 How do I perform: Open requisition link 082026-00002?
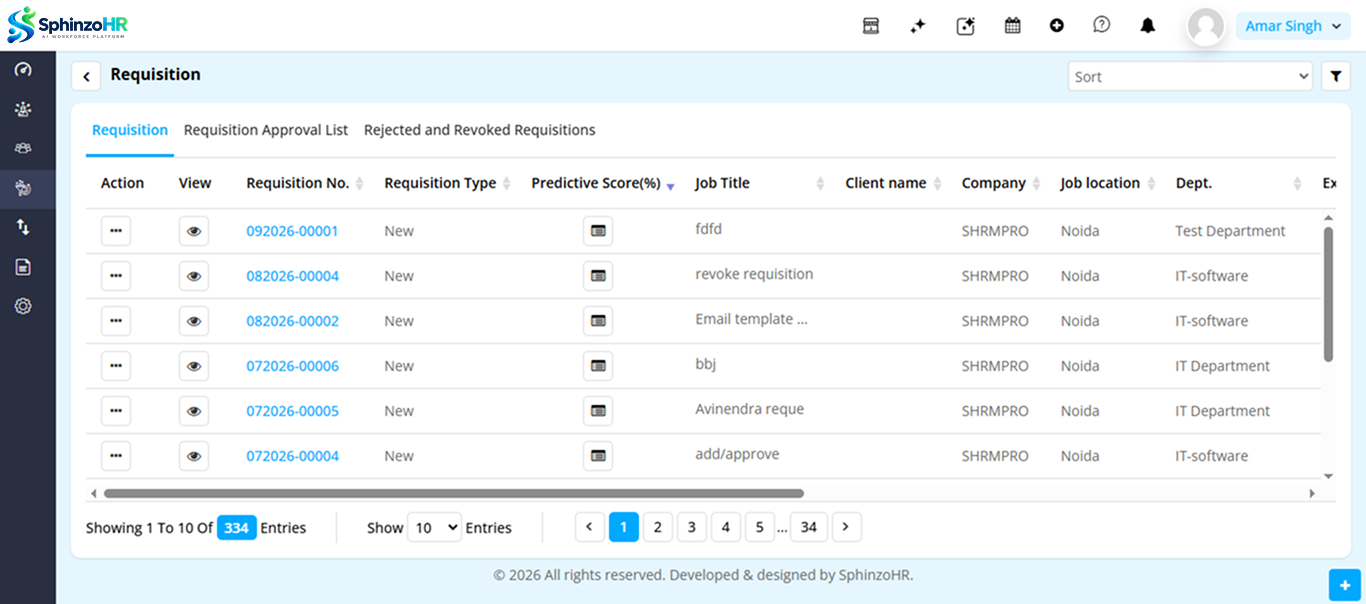[293, 321]
